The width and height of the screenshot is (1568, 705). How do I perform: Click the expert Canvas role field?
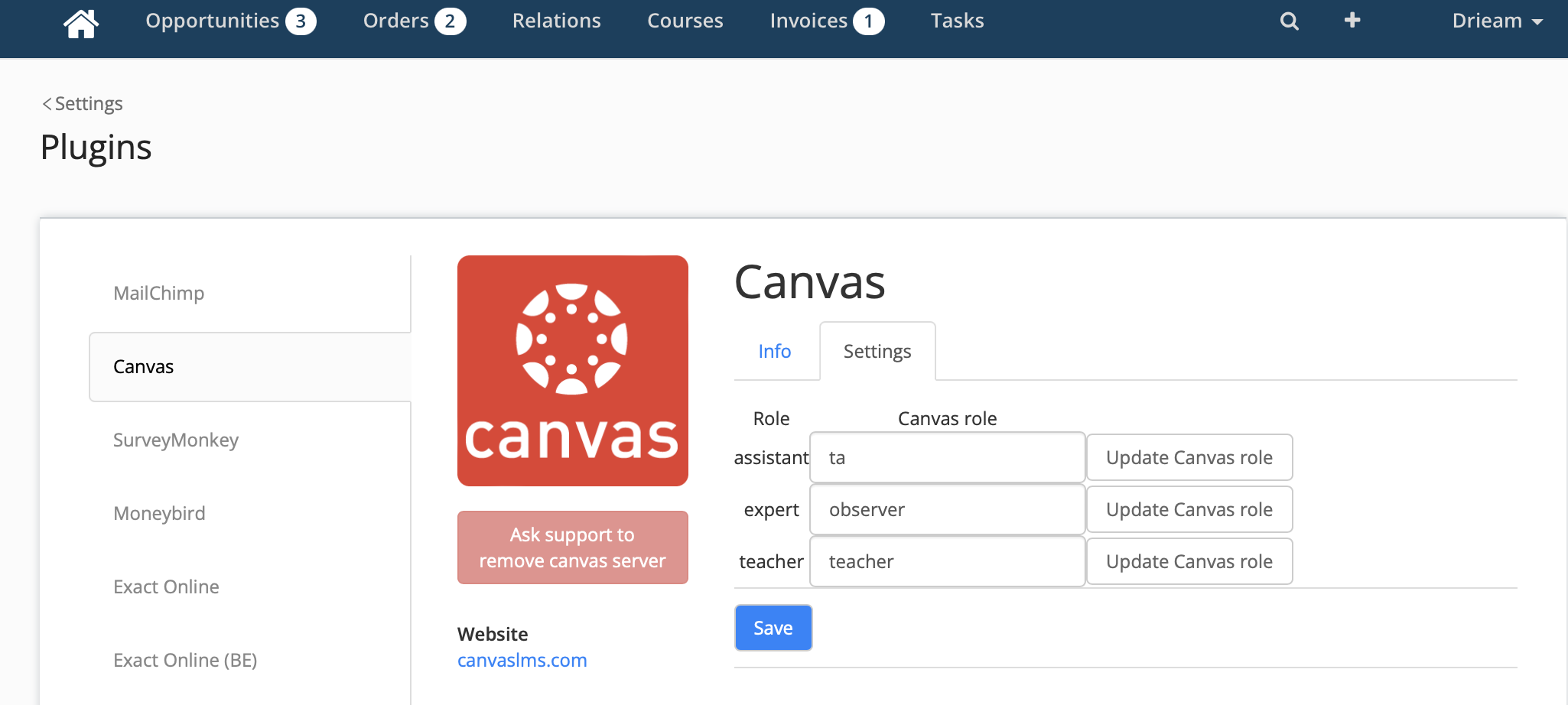click(x=948, y=509)
